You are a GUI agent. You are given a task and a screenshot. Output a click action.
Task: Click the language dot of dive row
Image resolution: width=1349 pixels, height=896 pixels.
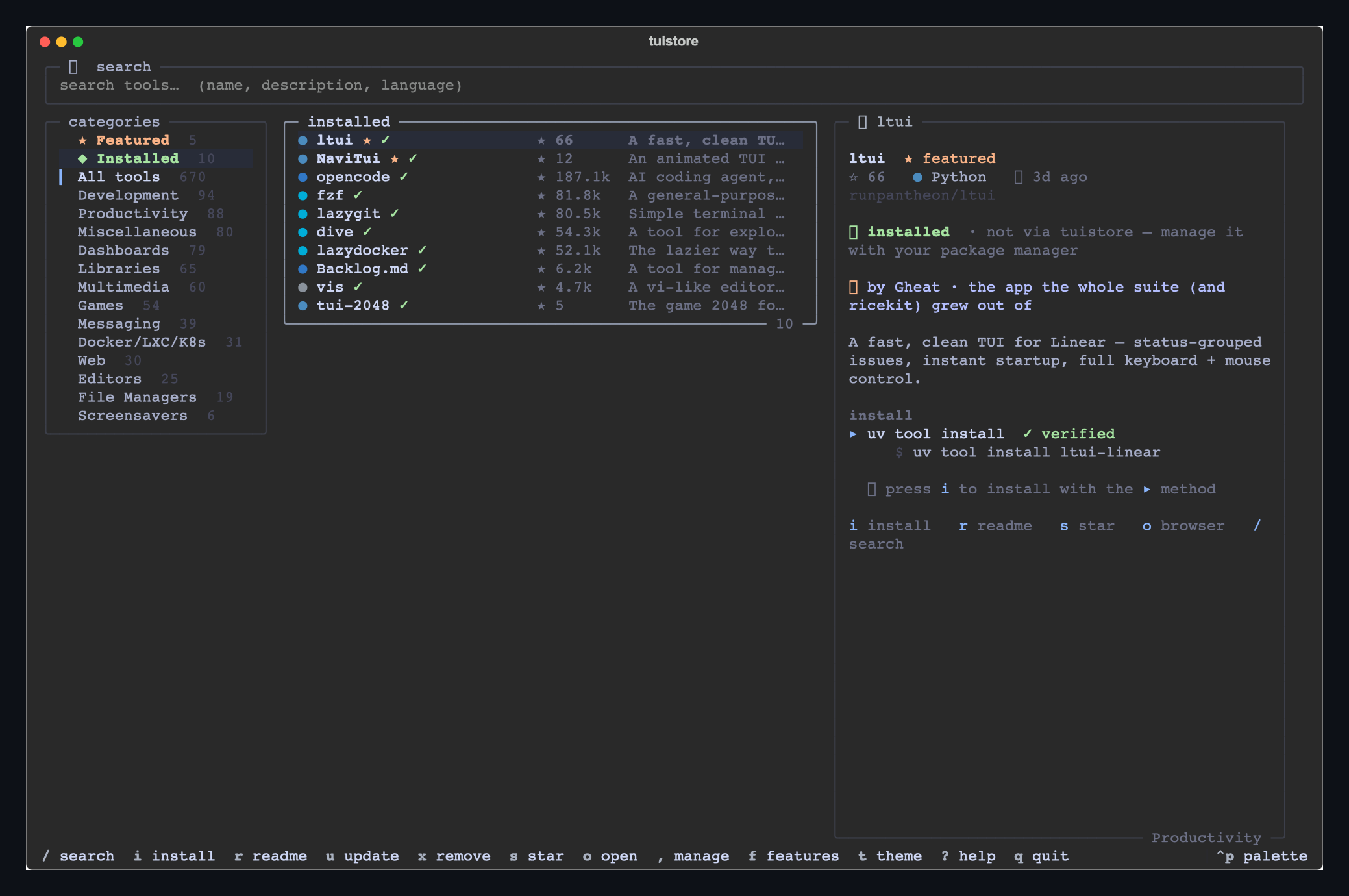303,232
